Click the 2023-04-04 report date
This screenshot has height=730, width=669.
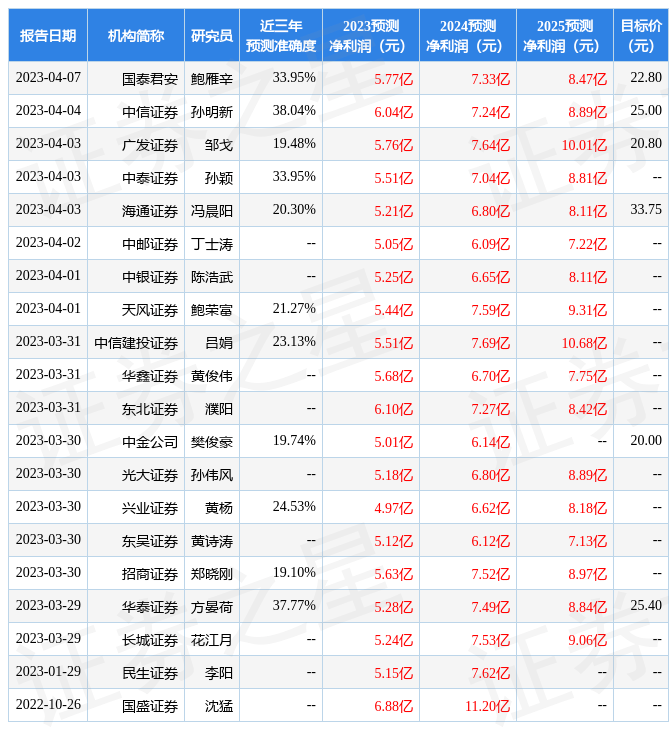pyautogui.click(x=48, y=110)
